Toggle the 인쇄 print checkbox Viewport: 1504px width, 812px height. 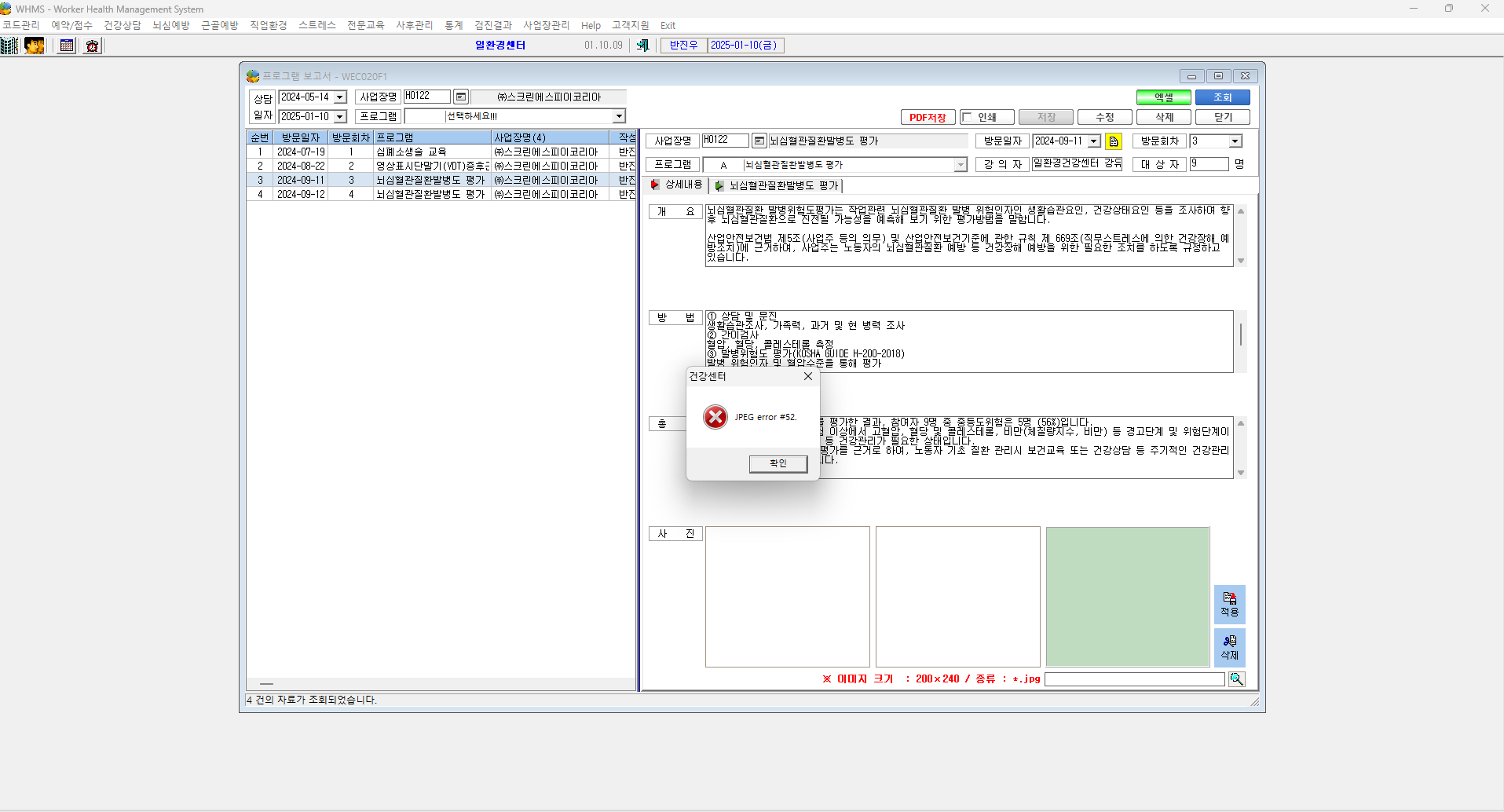(x=967, y=117)
